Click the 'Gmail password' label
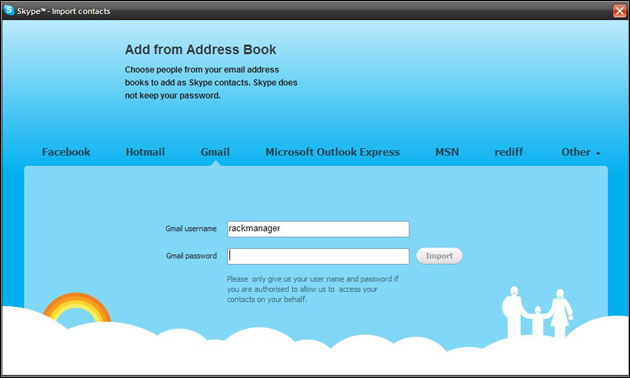The width and height of the screenshot is (630, 378). [x=191, y=256]
